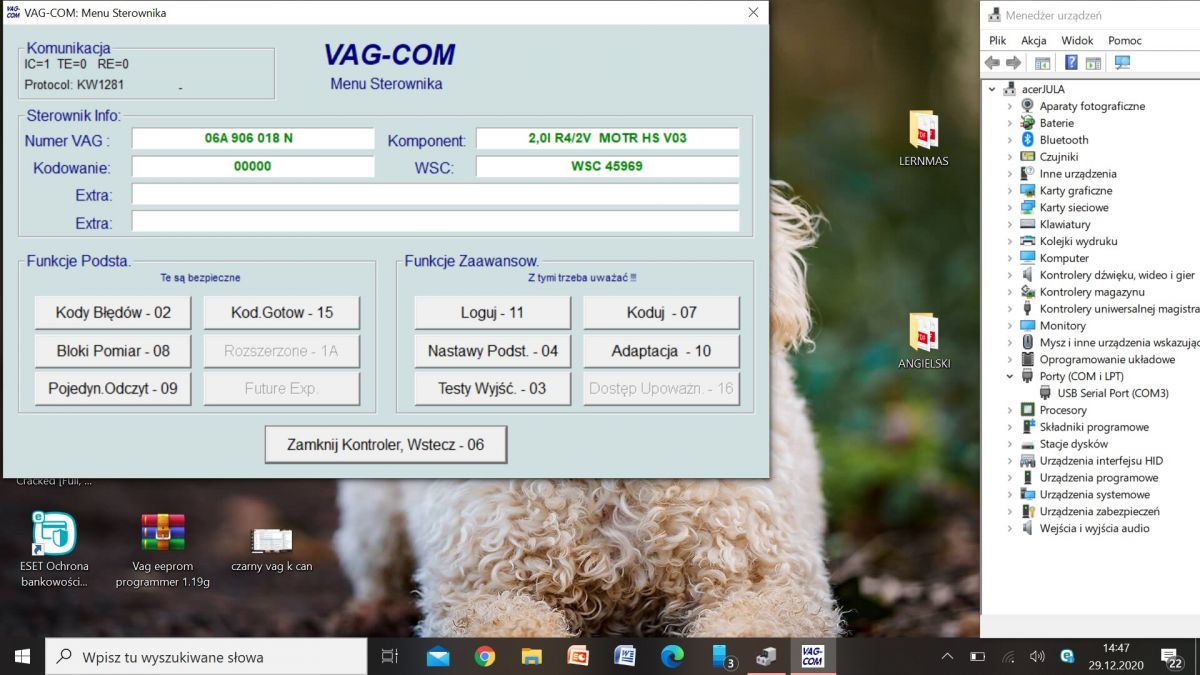Expand Karty graficzne category

click(x=1009, y=191)
